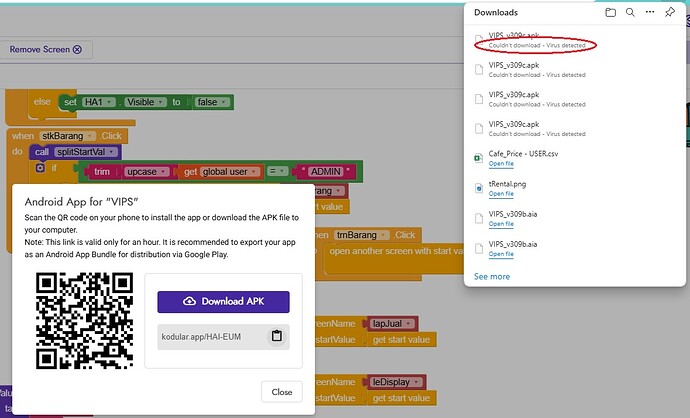
Task: Select the second VIPS_v309c.apk download entry
Action: [574, 70]
